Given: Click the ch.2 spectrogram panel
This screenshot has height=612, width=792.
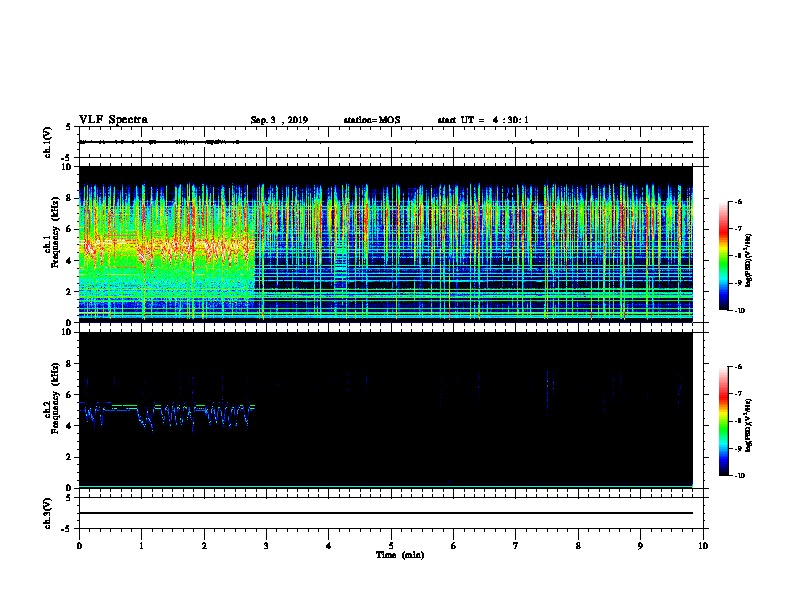Looking at the screenshot, I should 386,410.
